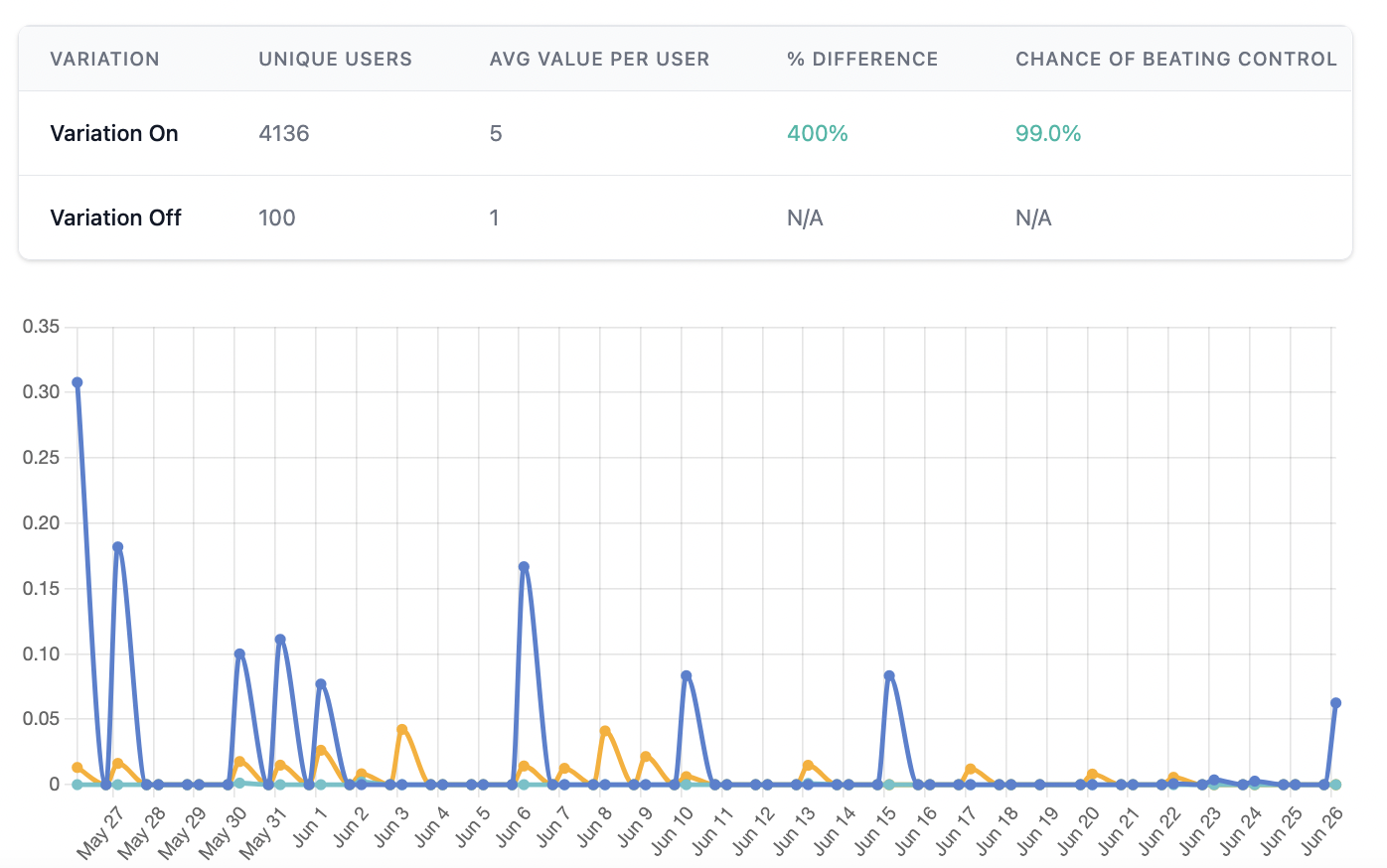Click the 4136 unique users value
Viewport: 1387px width, 868px height.
click(x=284, y=133)
